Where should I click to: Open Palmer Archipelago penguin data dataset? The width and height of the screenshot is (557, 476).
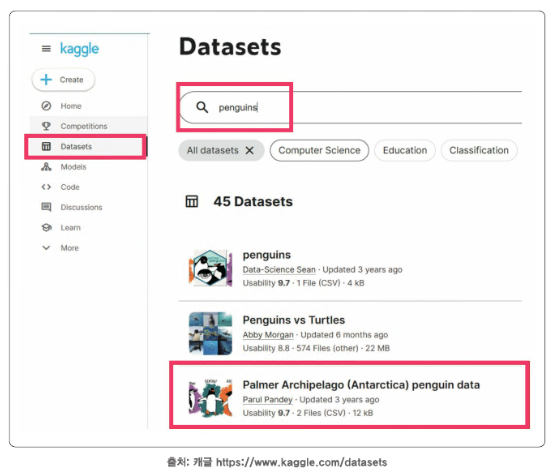click(361, 385)
